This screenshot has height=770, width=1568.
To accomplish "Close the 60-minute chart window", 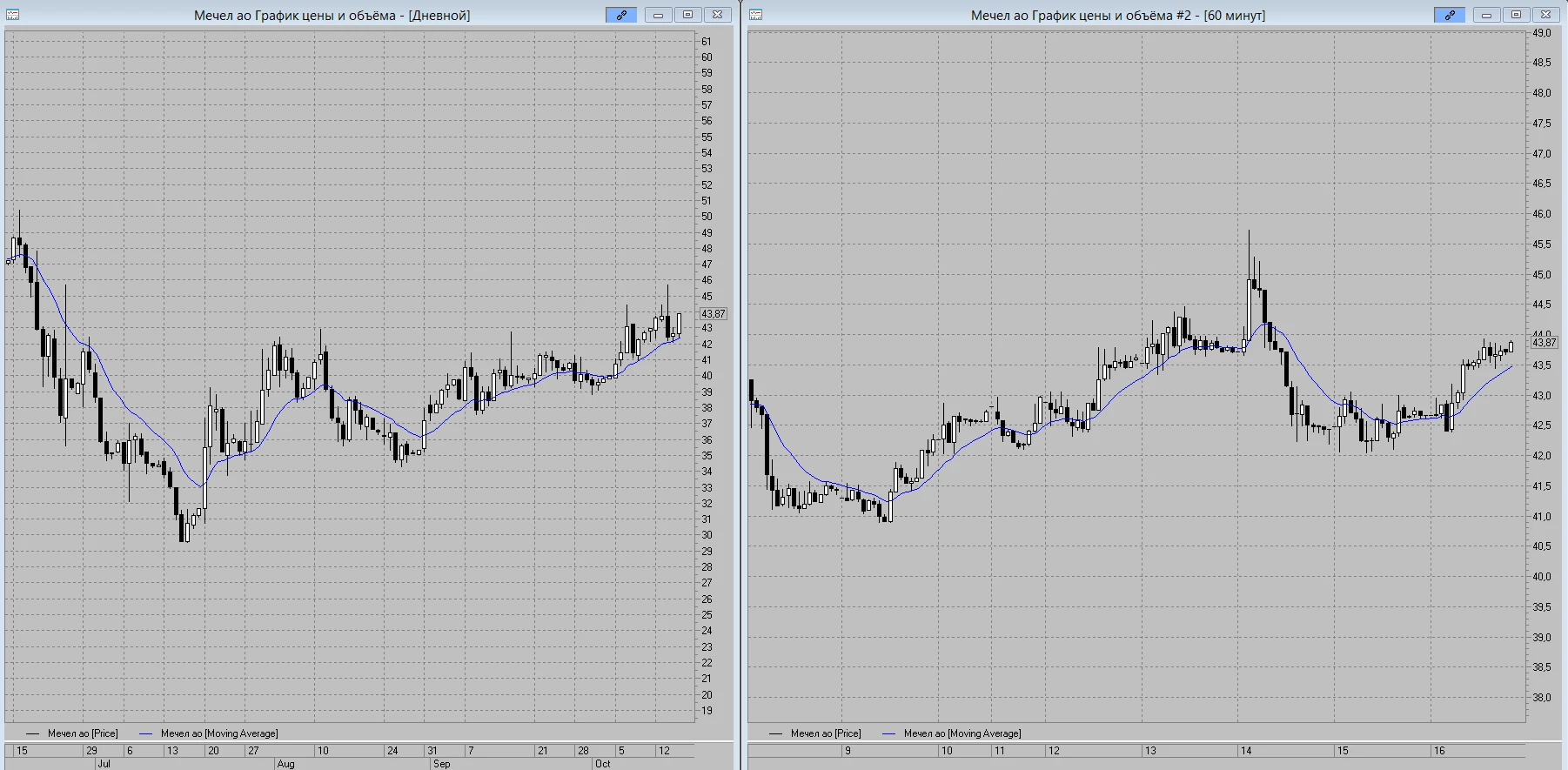I will [1545, 15].
